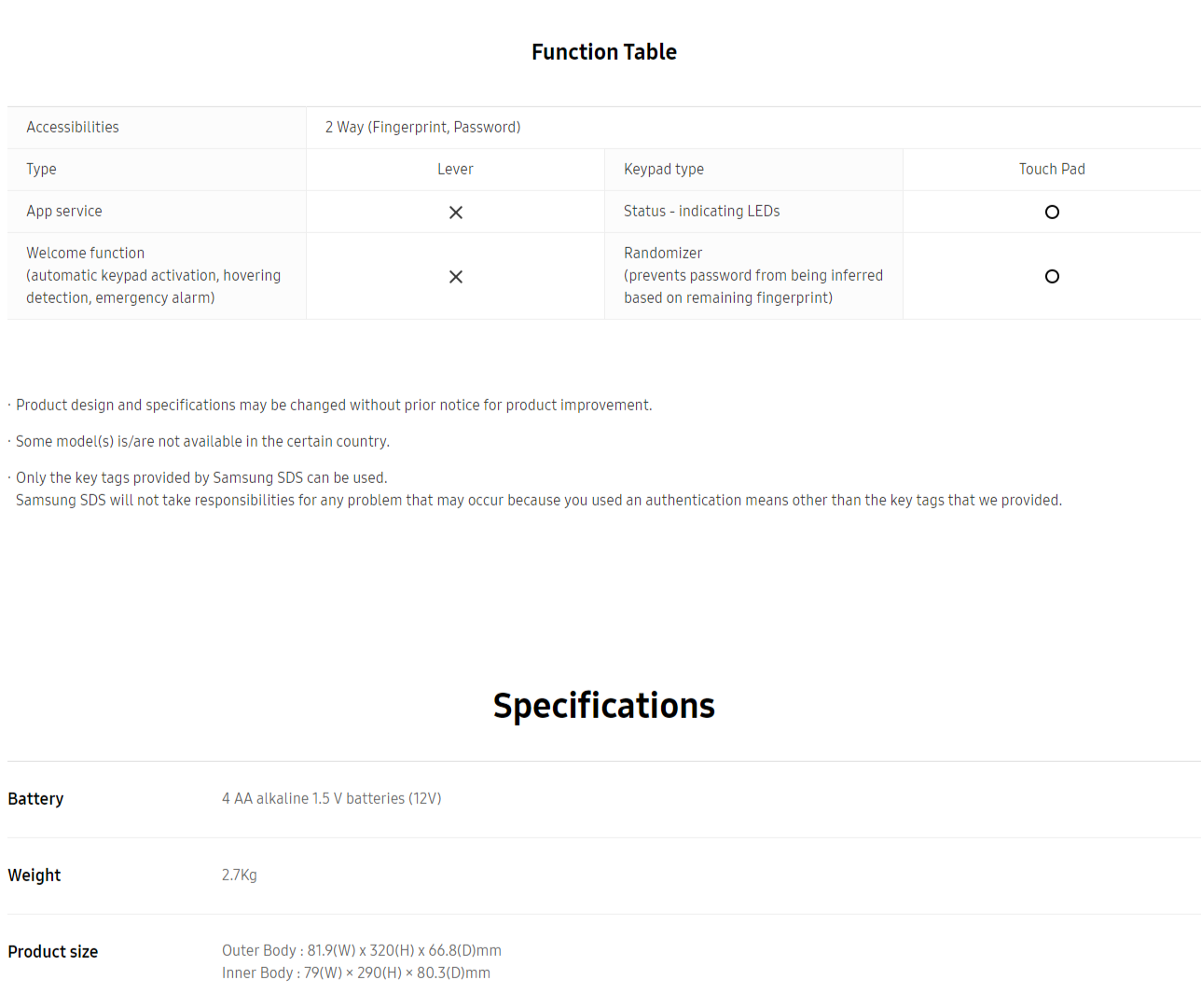Select the Function Table heading
Viewport: 1201px width, 1008px height.
[x=604, y=52]
